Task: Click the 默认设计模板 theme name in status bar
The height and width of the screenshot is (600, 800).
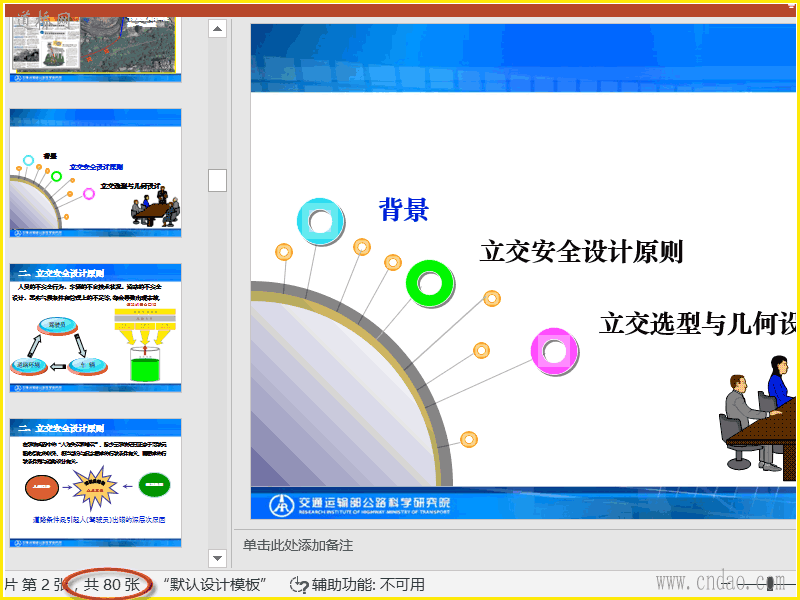Action: coord(215,585)
